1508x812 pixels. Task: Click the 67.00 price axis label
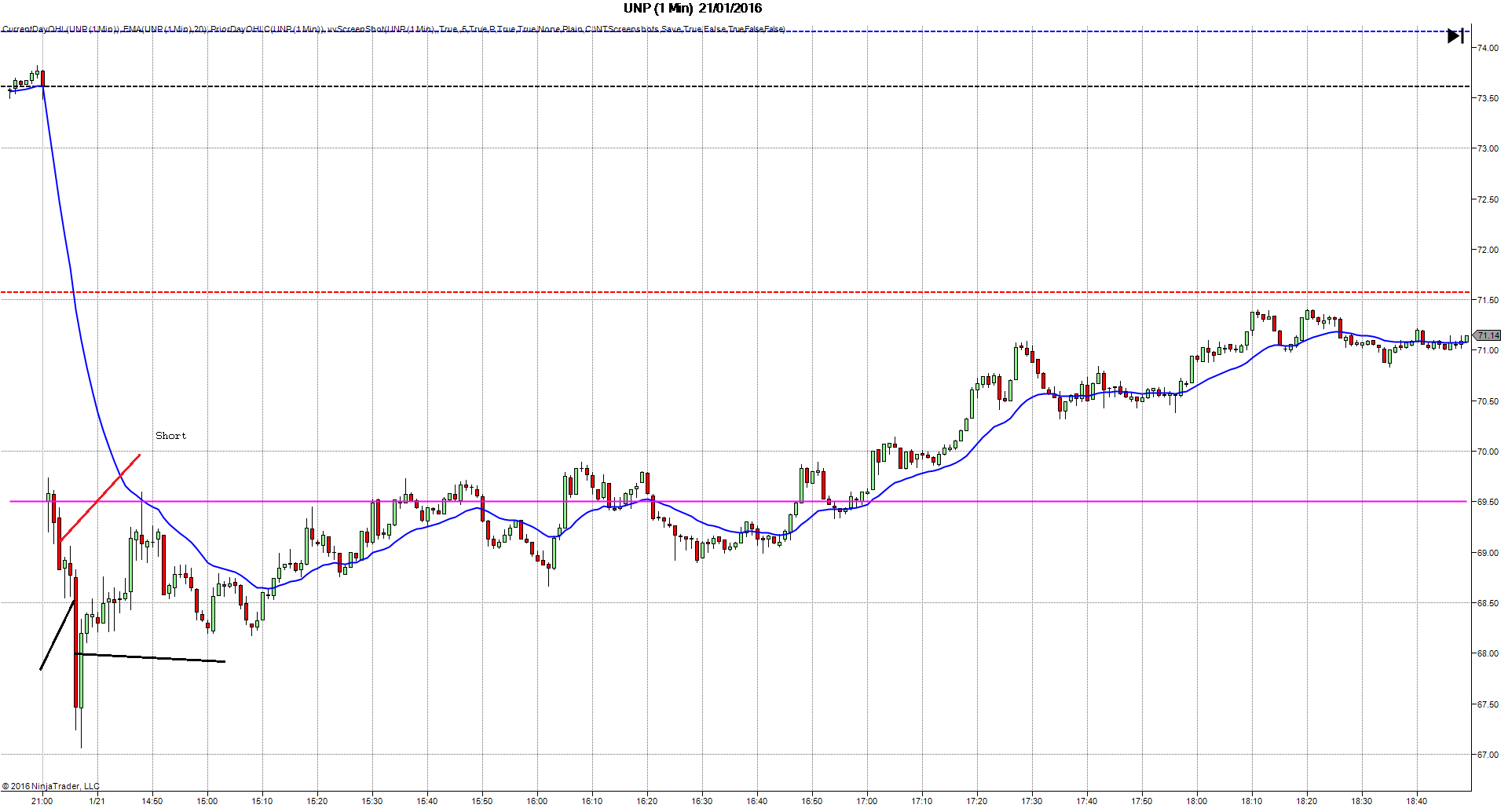coord(1487,755)
